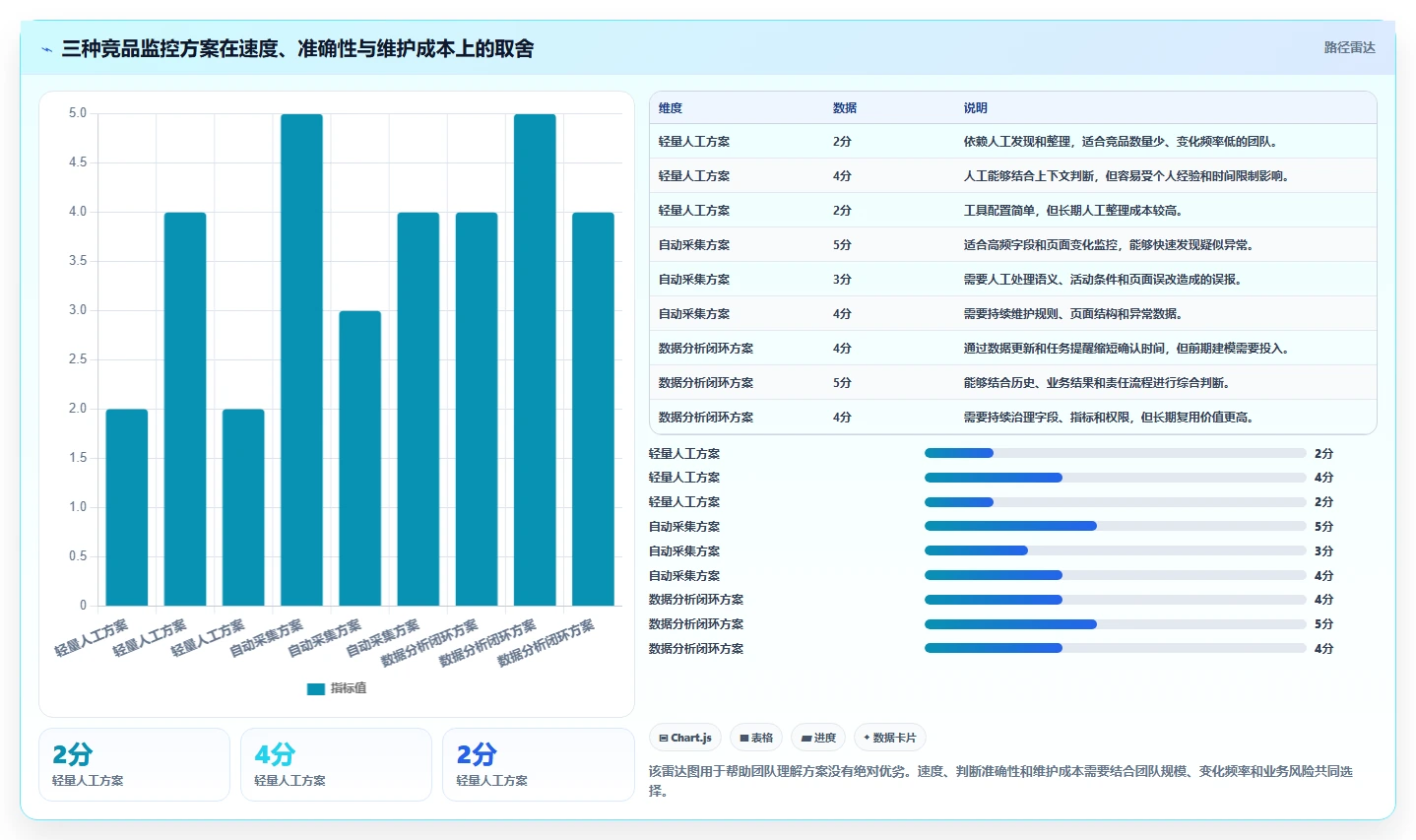Click the 2.5 tick on chart y-axis
Viewport: 1416px width, 840px height.
(x=78, y=359)
